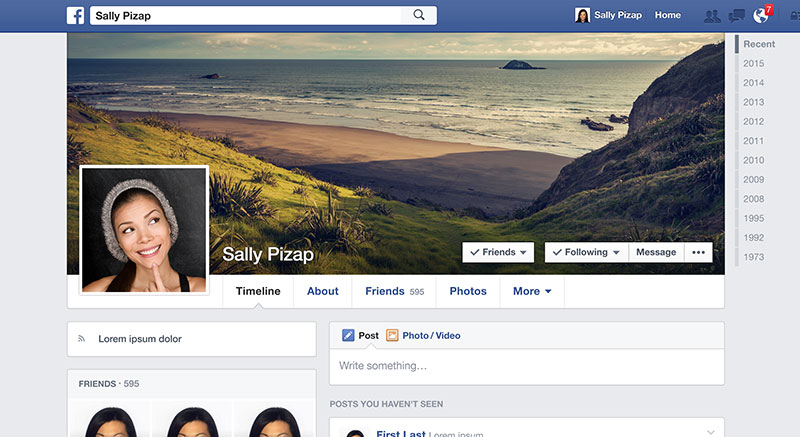
Task: Open the About tab
Action: (x=322, y=291)
